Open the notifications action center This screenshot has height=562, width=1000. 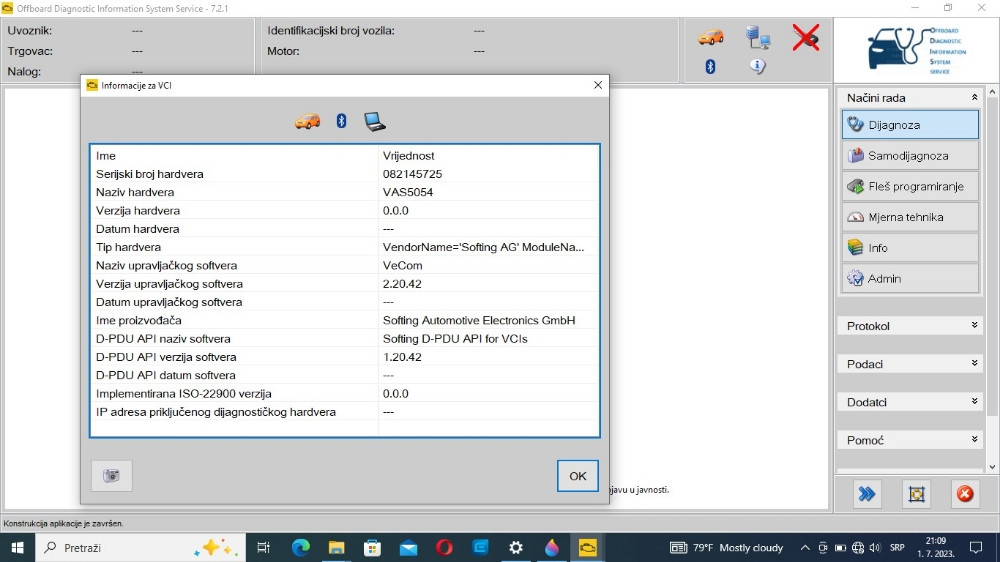point(976,547)
